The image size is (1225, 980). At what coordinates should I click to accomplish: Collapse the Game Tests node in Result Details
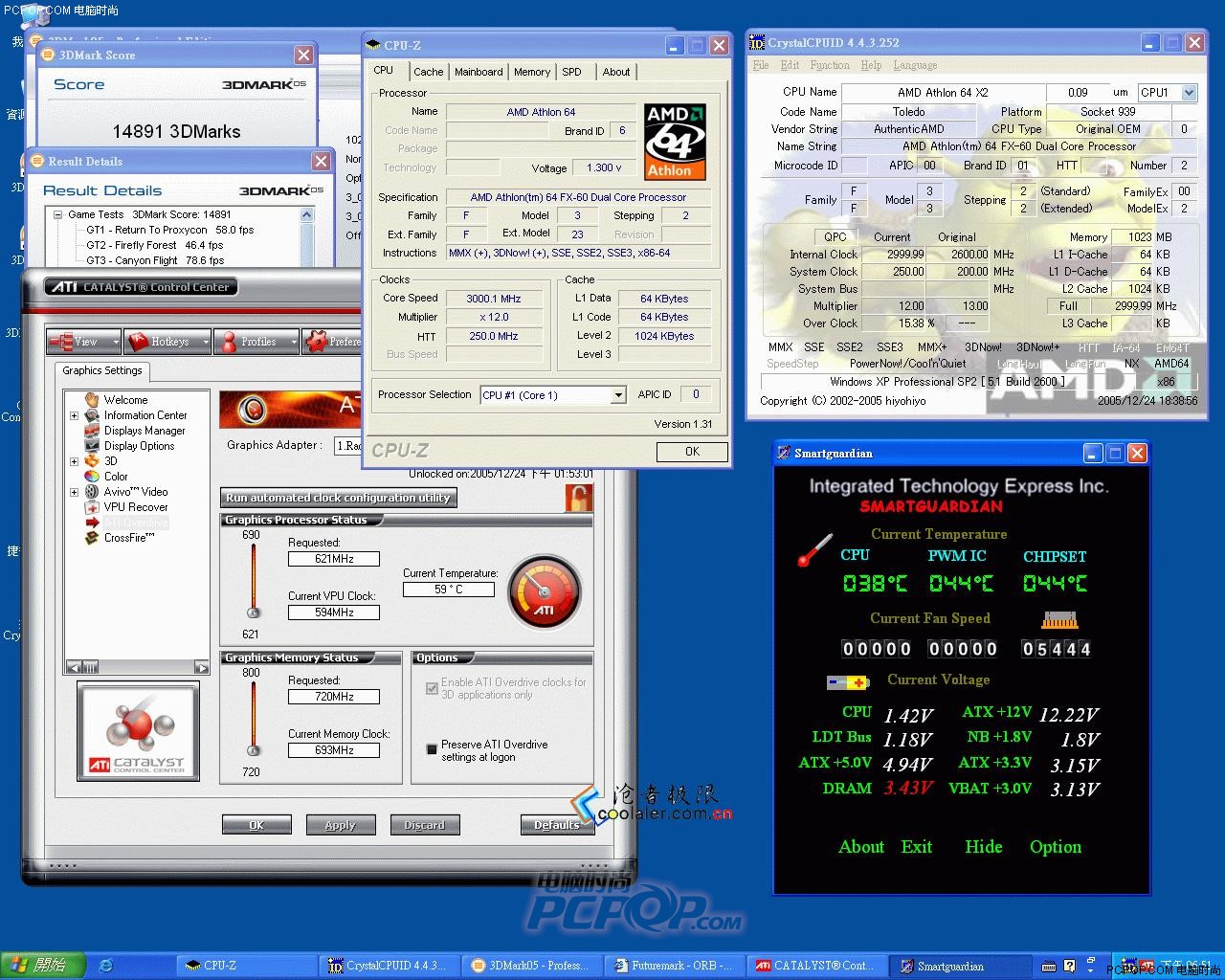pyautogui.click(x=58, y=214)
